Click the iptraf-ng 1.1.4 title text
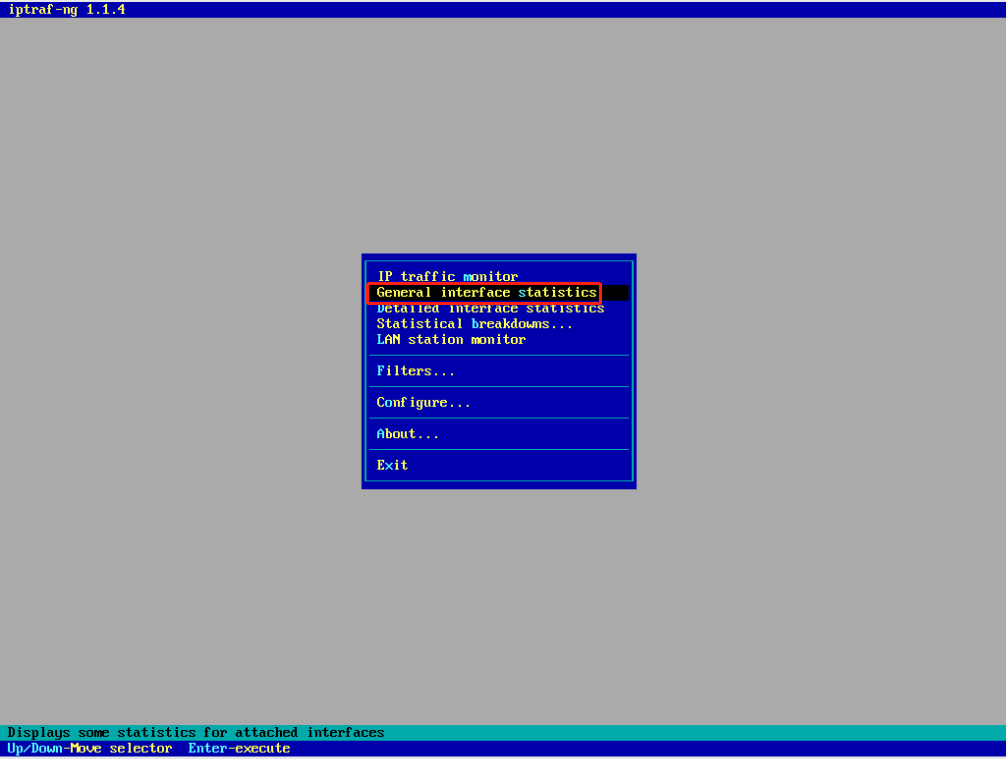This screenshot has width=1006, height=759. [x=65, y=9]
